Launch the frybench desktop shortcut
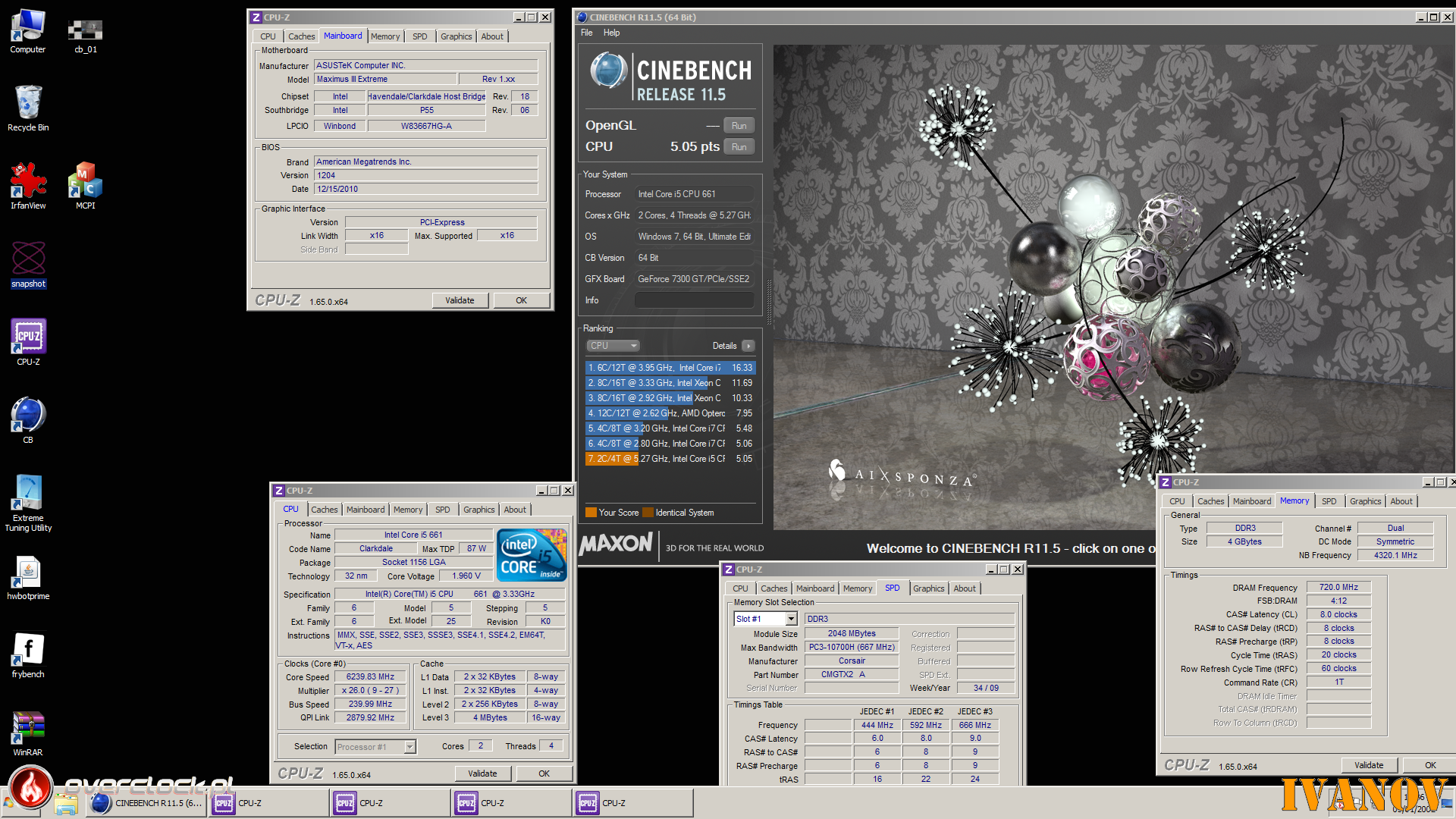 (x=28, y=655)
